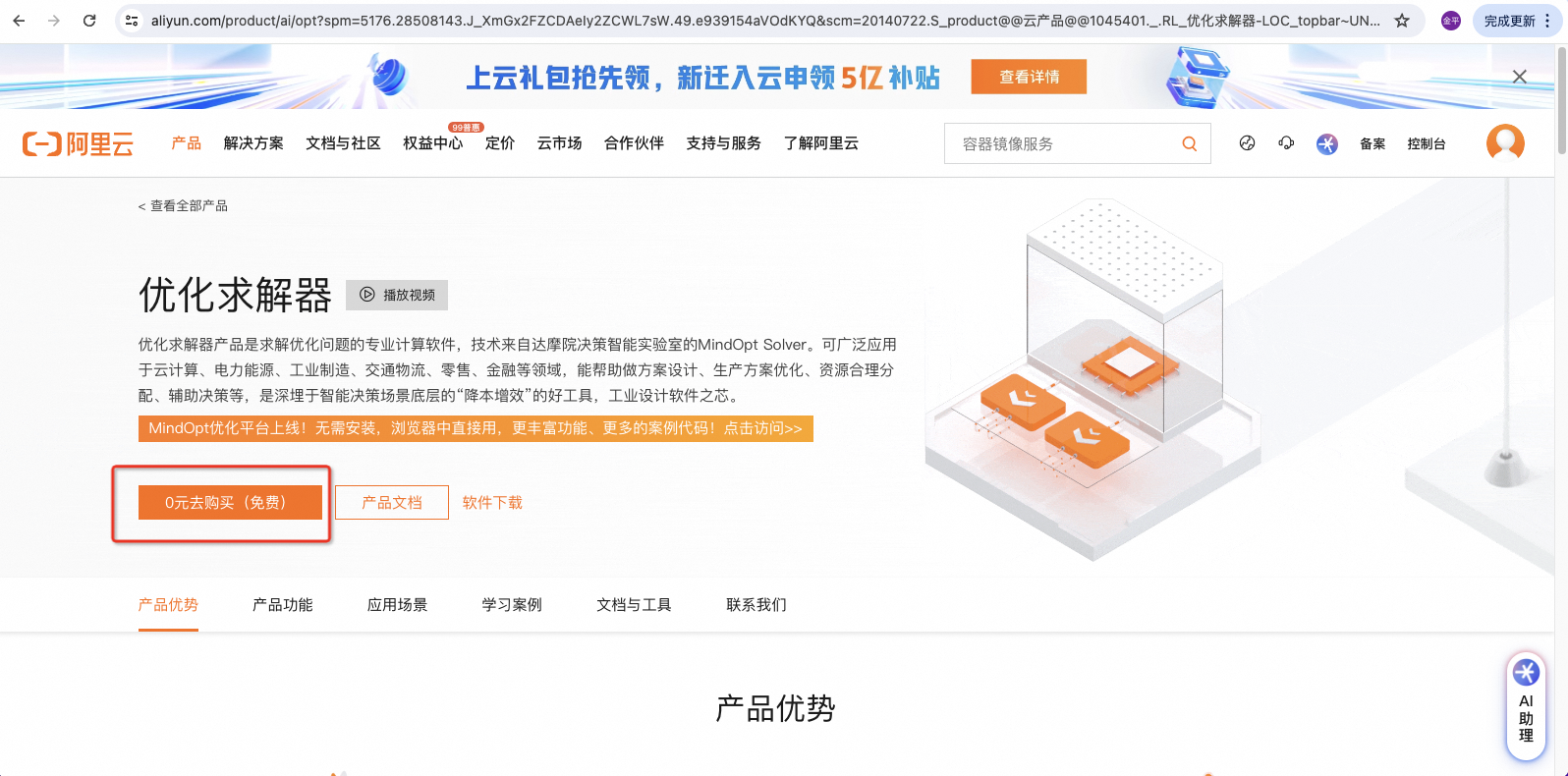Click 0元去购买（免费）button

click(230, 502)
